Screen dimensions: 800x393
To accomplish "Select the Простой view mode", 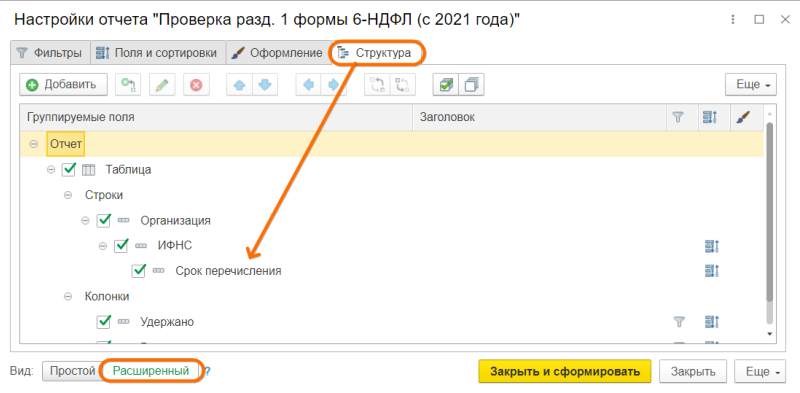I will pyautogui.click(x=71, y=371).
